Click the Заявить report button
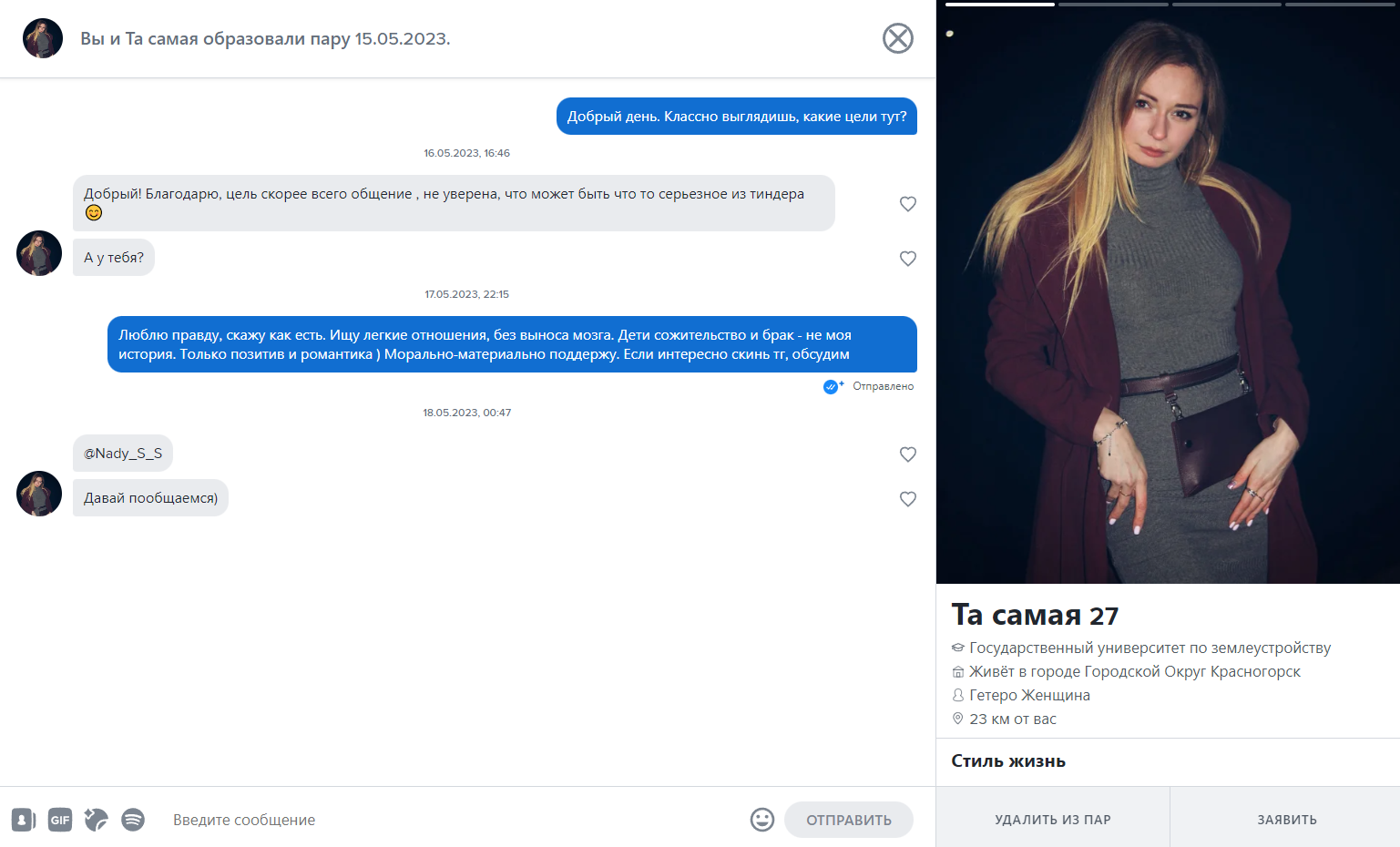Viewport: 1400px width, 847px height. 1286,820
